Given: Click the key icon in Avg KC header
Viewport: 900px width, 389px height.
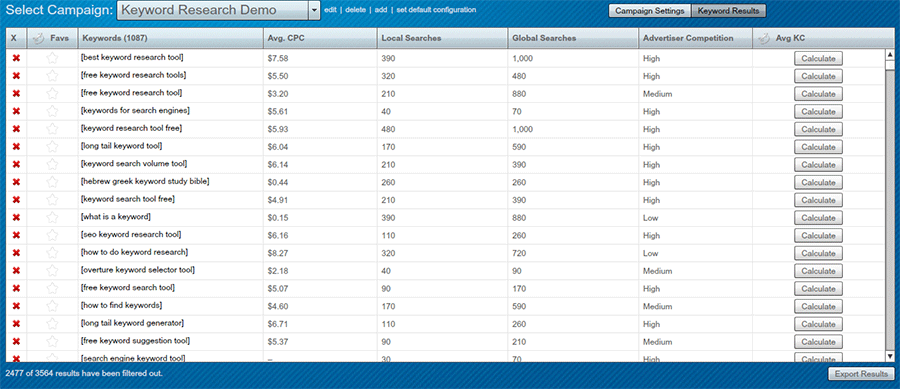Looking at the screenshot, I should (x=763, y=38).
